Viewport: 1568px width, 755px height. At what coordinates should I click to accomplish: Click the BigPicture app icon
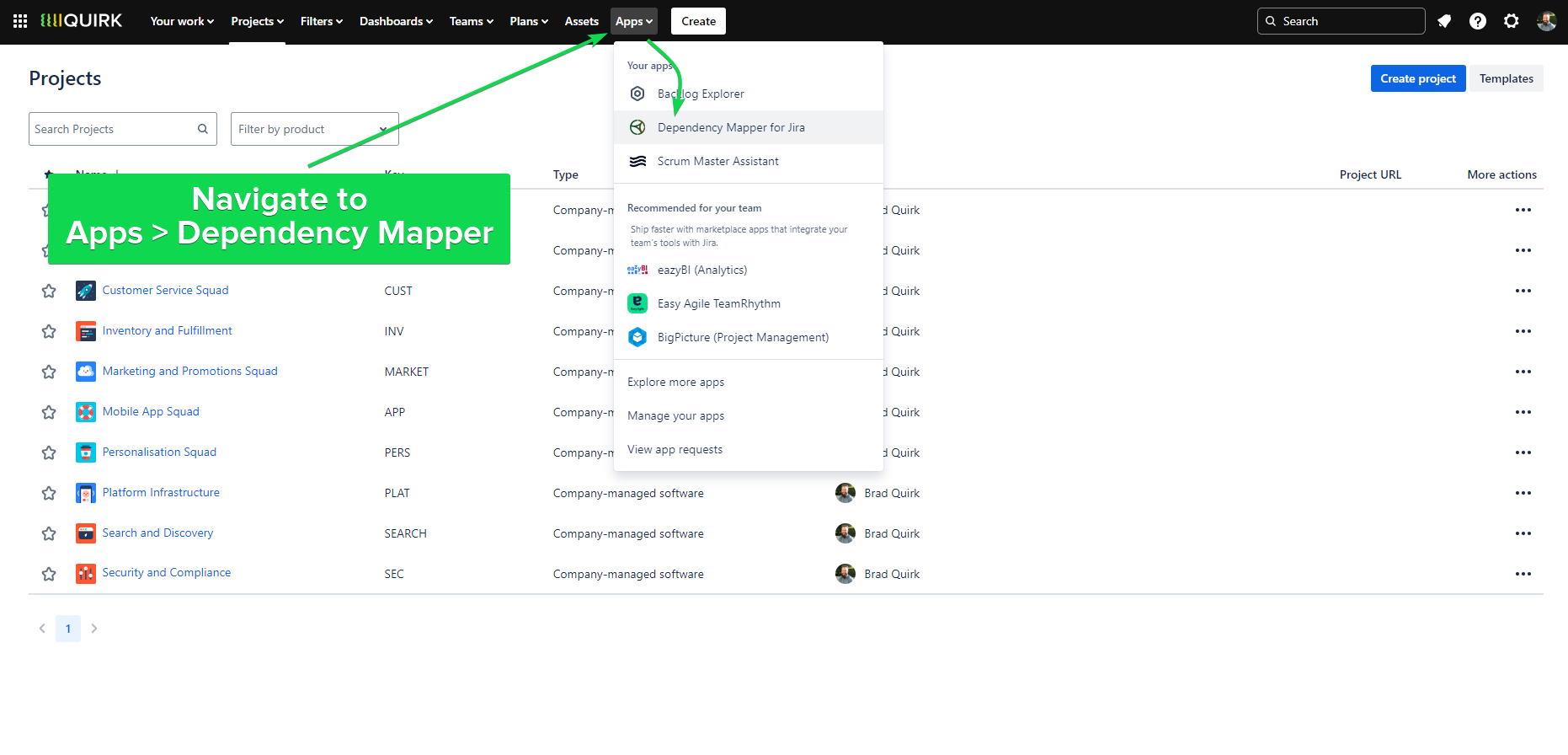tap(637, 337)
